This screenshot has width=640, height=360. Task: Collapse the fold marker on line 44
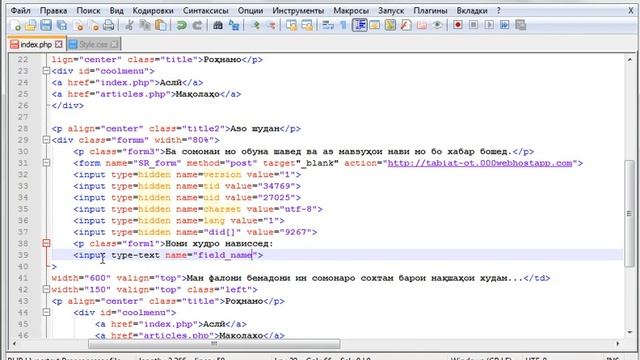point(46,312)
